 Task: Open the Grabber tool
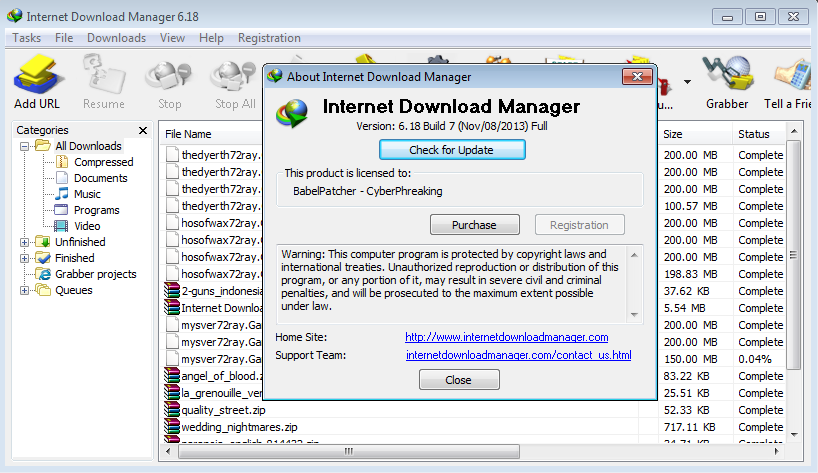(x=727, y=76)
